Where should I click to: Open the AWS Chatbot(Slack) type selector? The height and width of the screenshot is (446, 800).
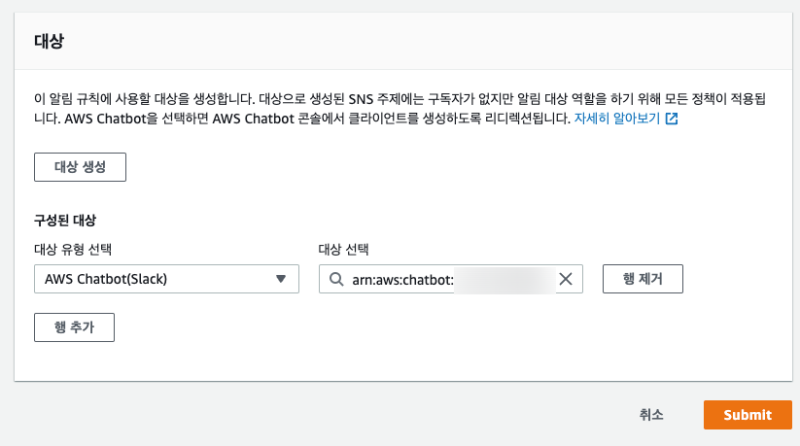[166, 279]
